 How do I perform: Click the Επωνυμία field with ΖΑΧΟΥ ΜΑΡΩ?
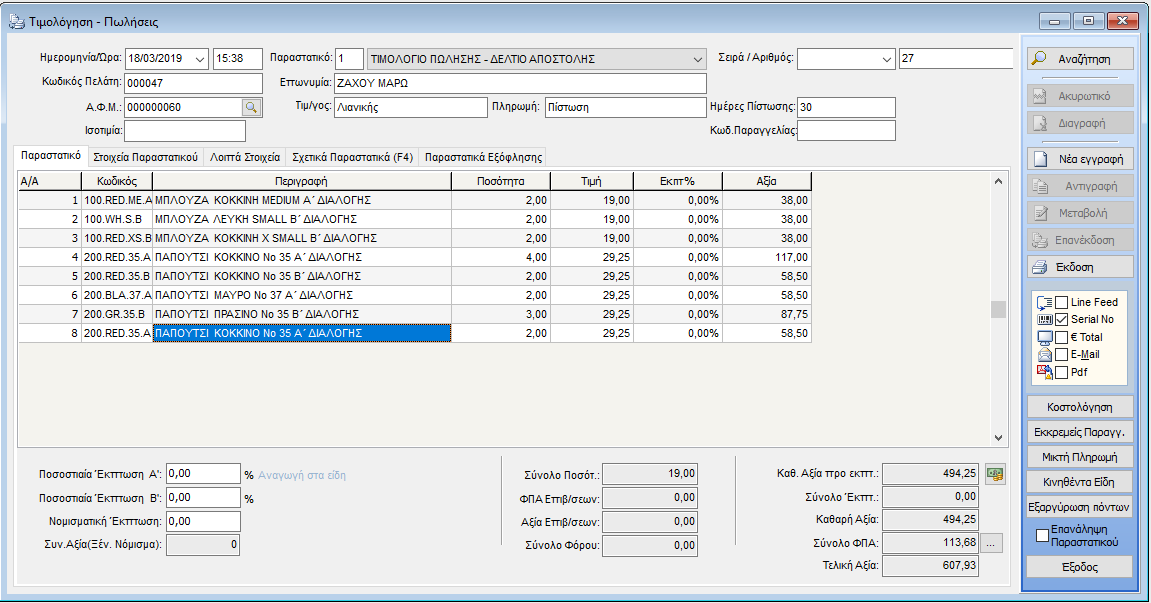point(519,83)
